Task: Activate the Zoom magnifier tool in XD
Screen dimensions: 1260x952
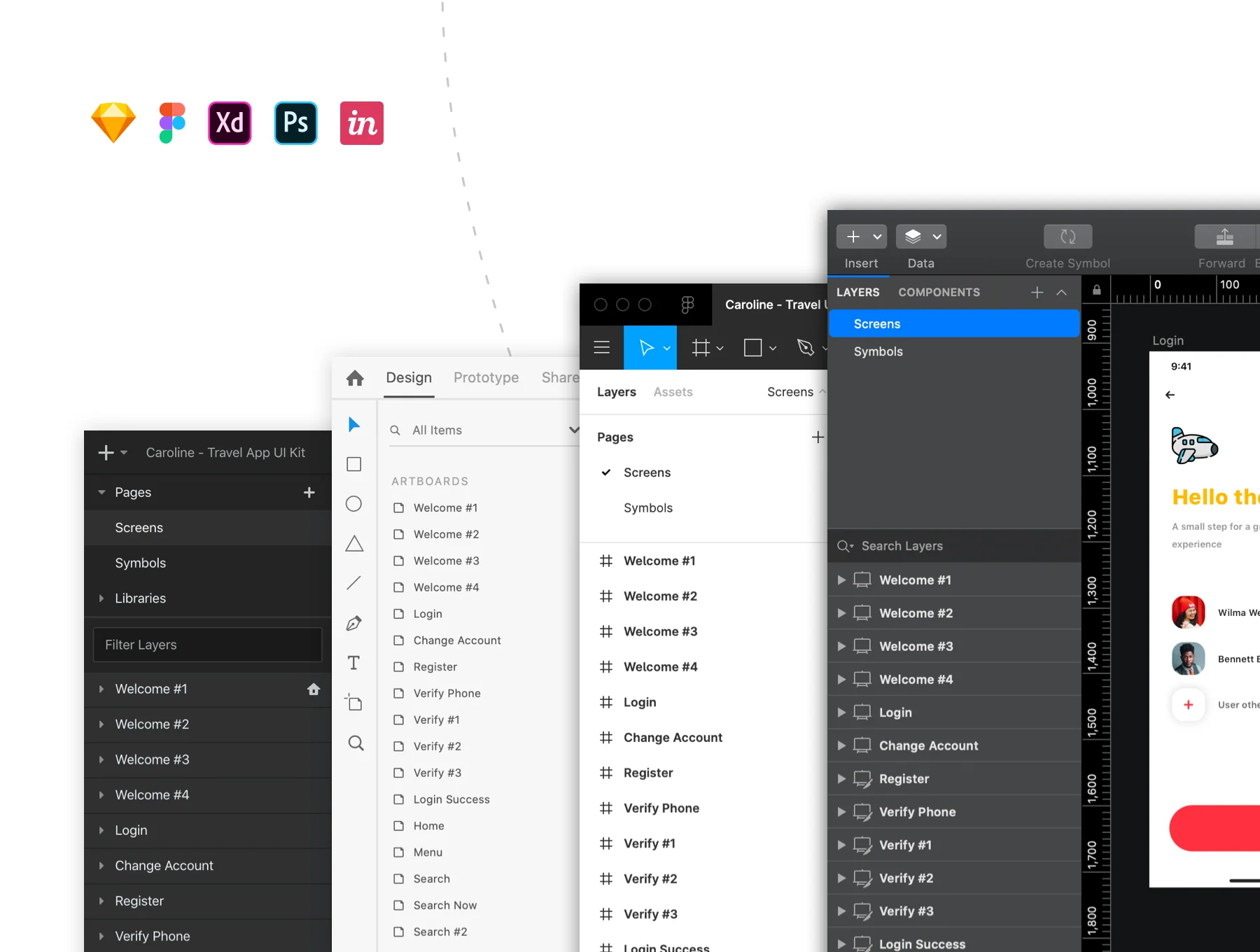Action: (x=356, y=743)
